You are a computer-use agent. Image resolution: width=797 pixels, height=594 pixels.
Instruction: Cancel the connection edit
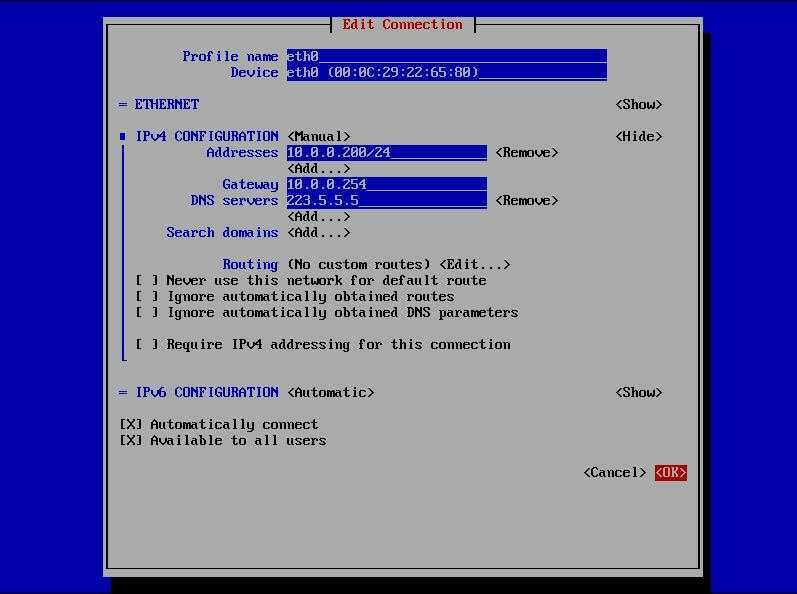(x=615, y=473)
